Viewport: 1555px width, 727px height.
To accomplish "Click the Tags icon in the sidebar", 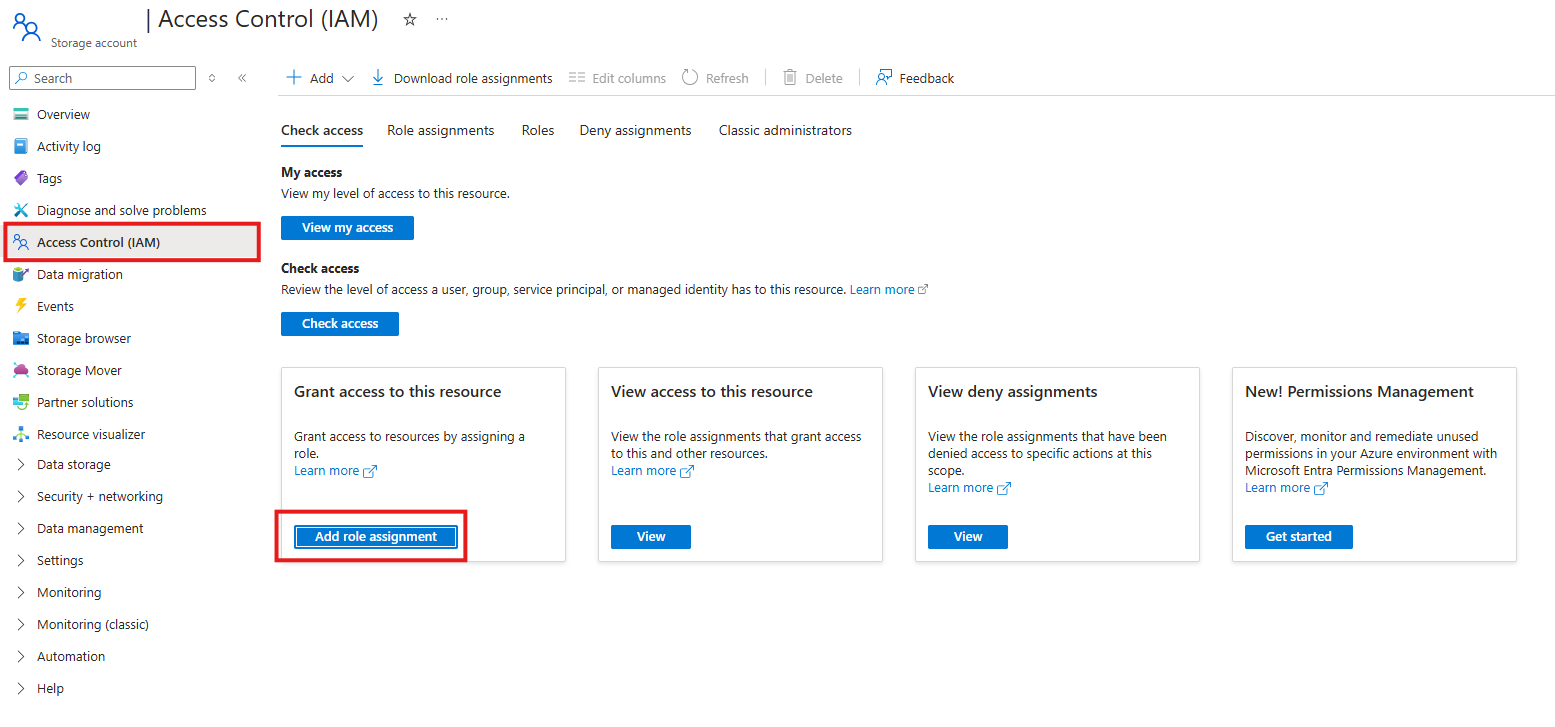I will [x=21, y=178].
